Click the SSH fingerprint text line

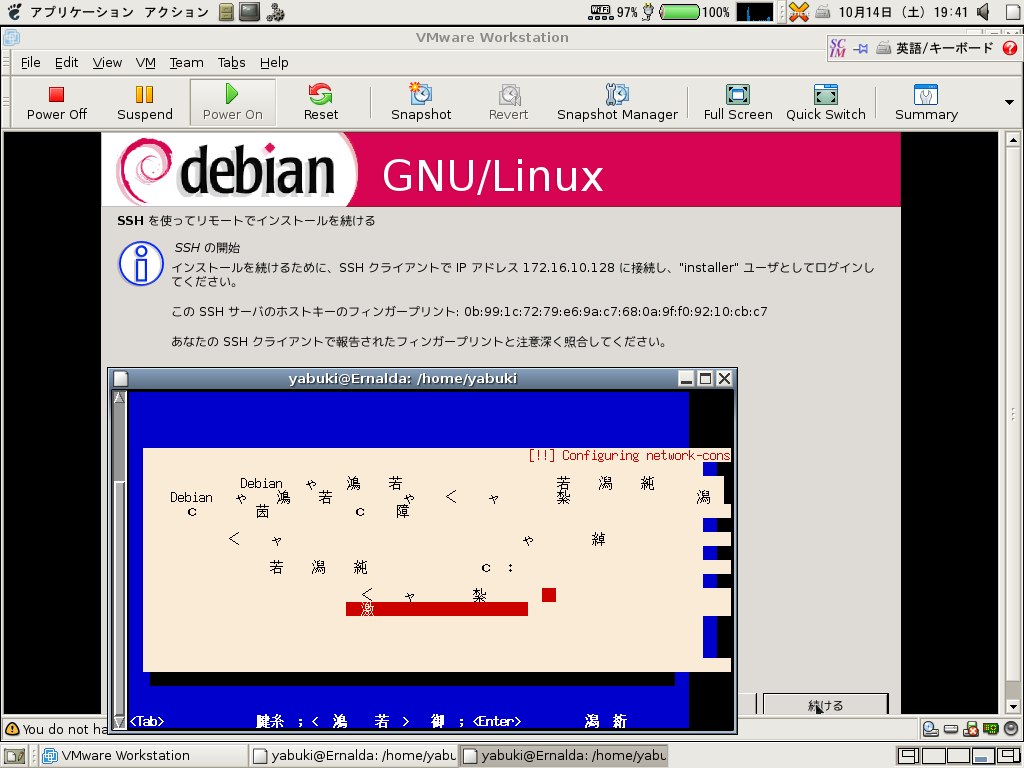point(469,312)
